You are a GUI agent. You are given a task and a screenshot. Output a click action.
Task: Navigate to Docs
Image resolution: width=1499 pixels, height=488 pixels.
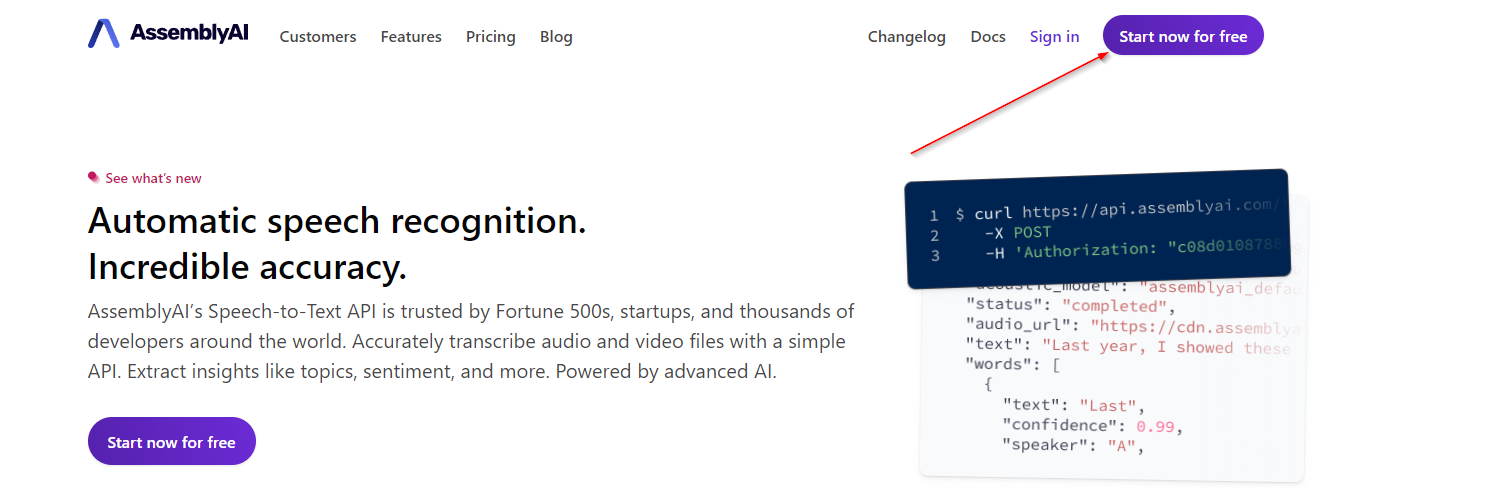point(988,37)
